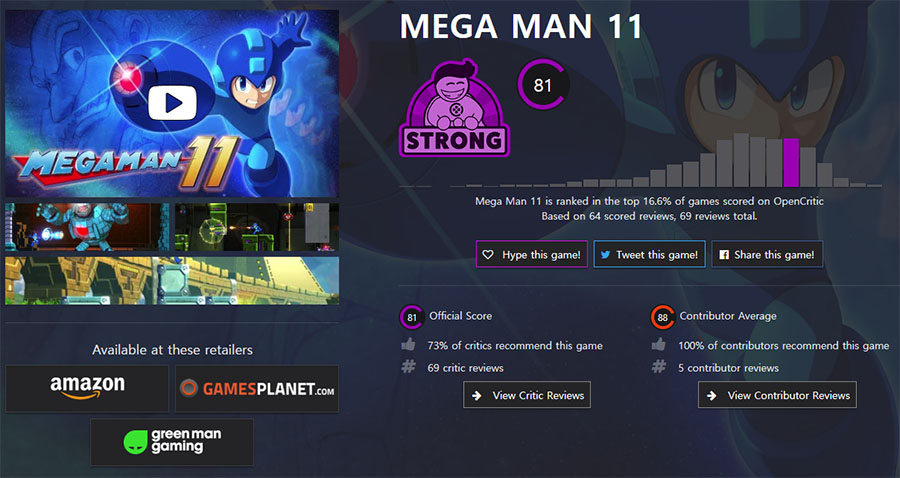The width and height of the screenshot is (900, 478).
Task: Click the Official Score 81 circle
Action: pyautogui.click(x=412, y=317)
